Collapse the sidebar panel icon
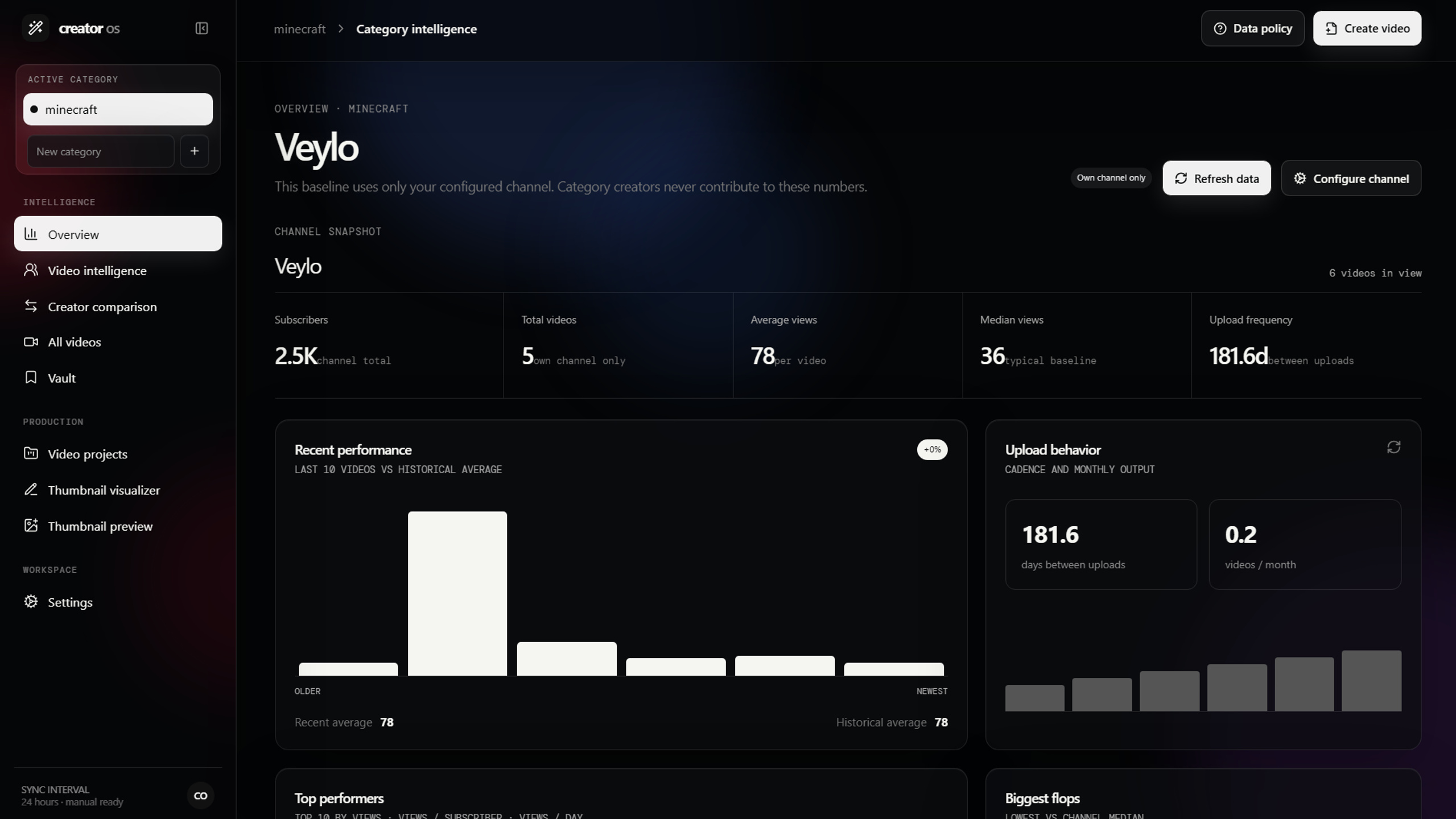 201,28
